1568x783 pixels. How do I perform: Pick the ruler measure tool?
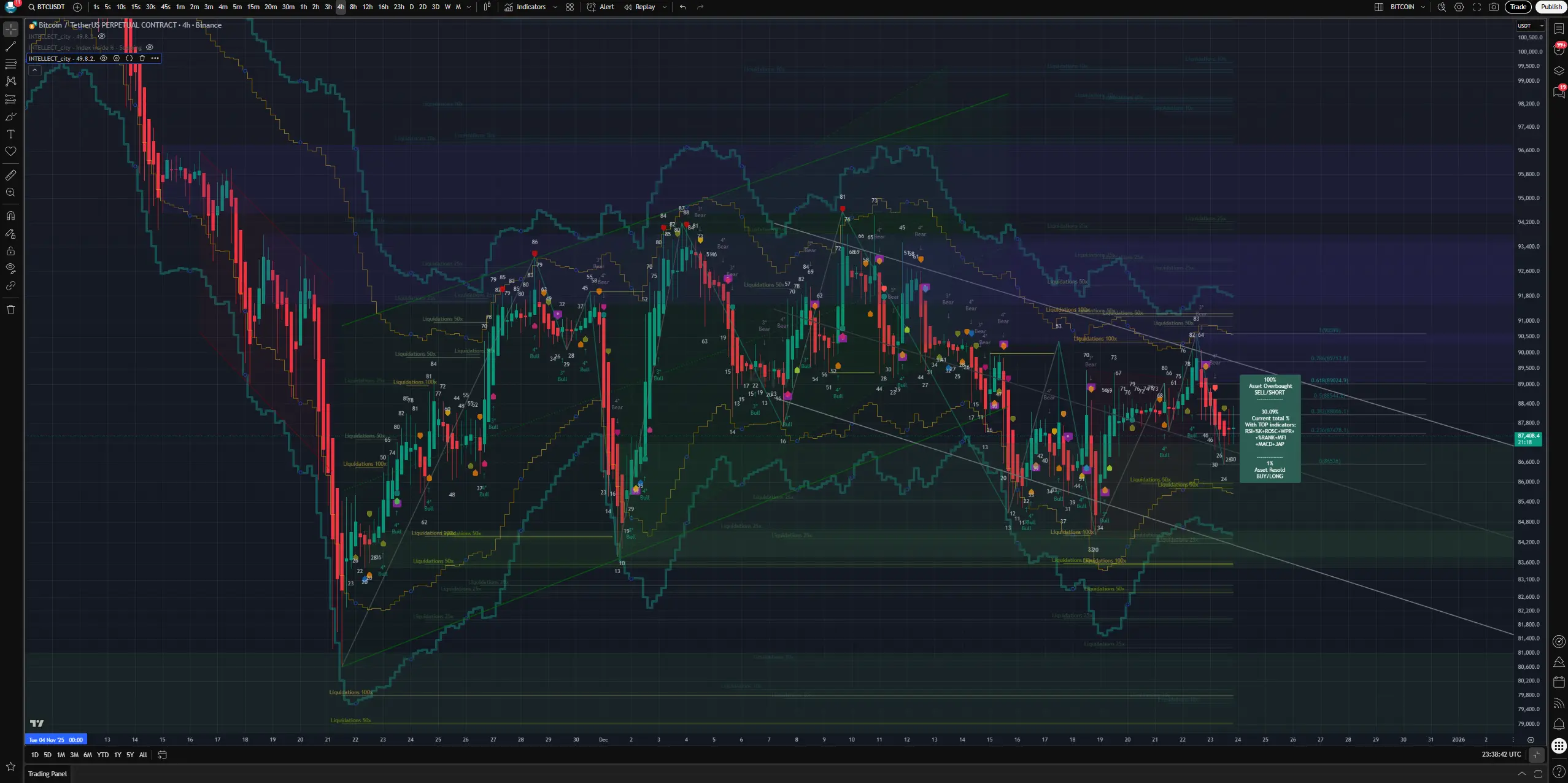[x=10, y=175]
